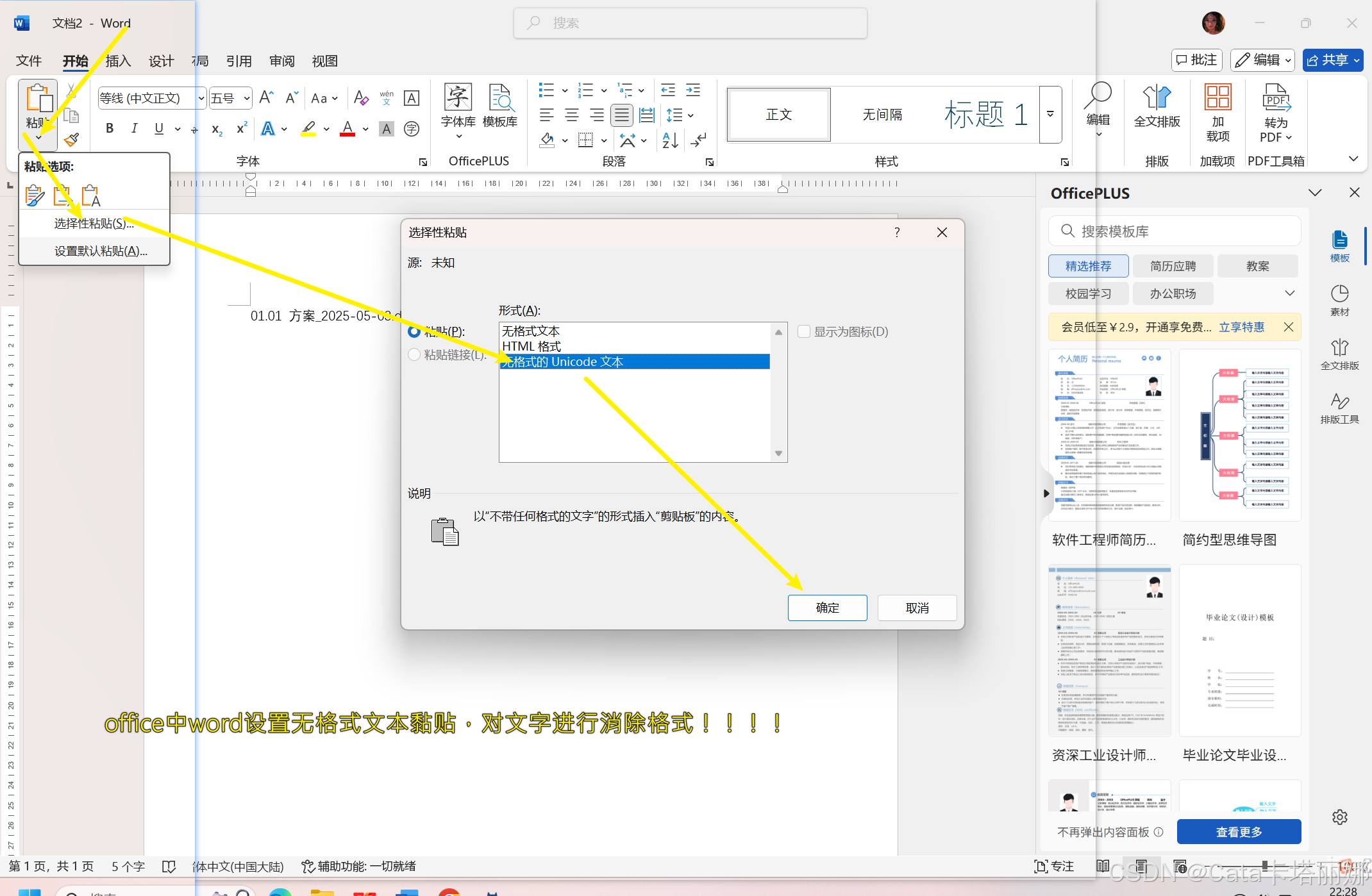Pick the red font color swatch
The image size is (1372, 896).
point(347,129)
